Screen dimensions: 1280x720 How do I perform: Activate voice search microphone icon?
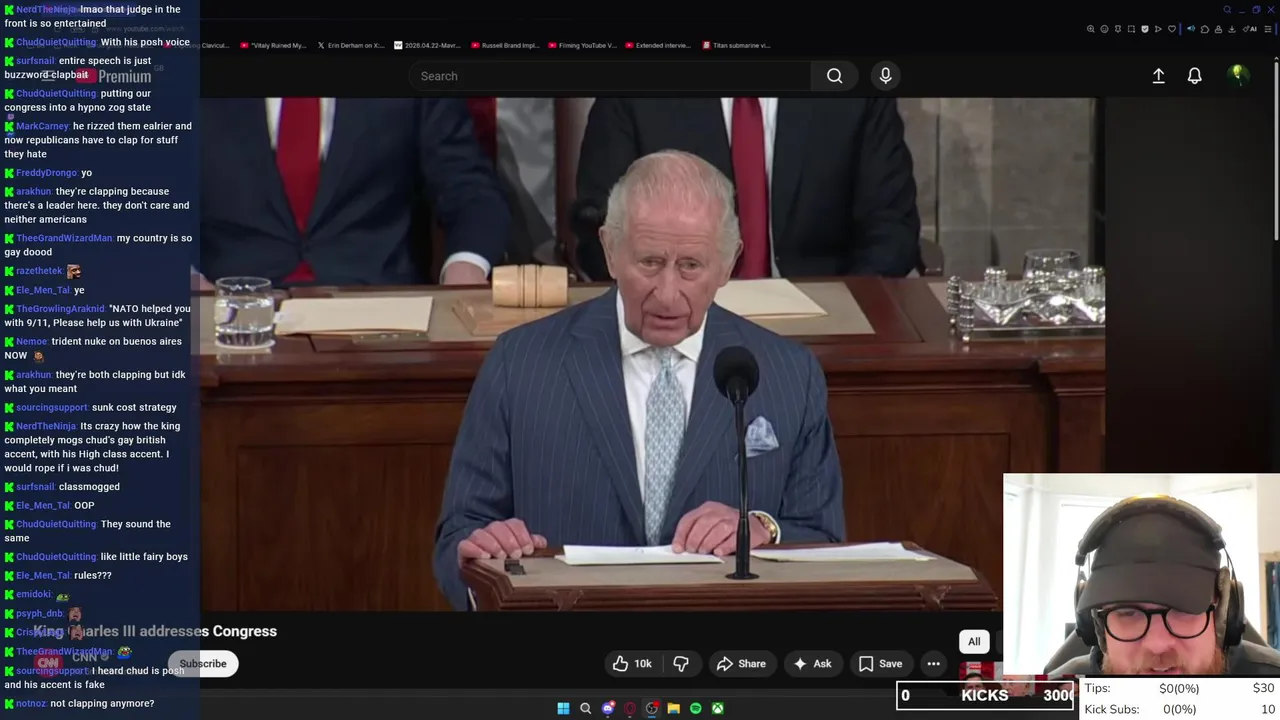click(x=885, y=76)
